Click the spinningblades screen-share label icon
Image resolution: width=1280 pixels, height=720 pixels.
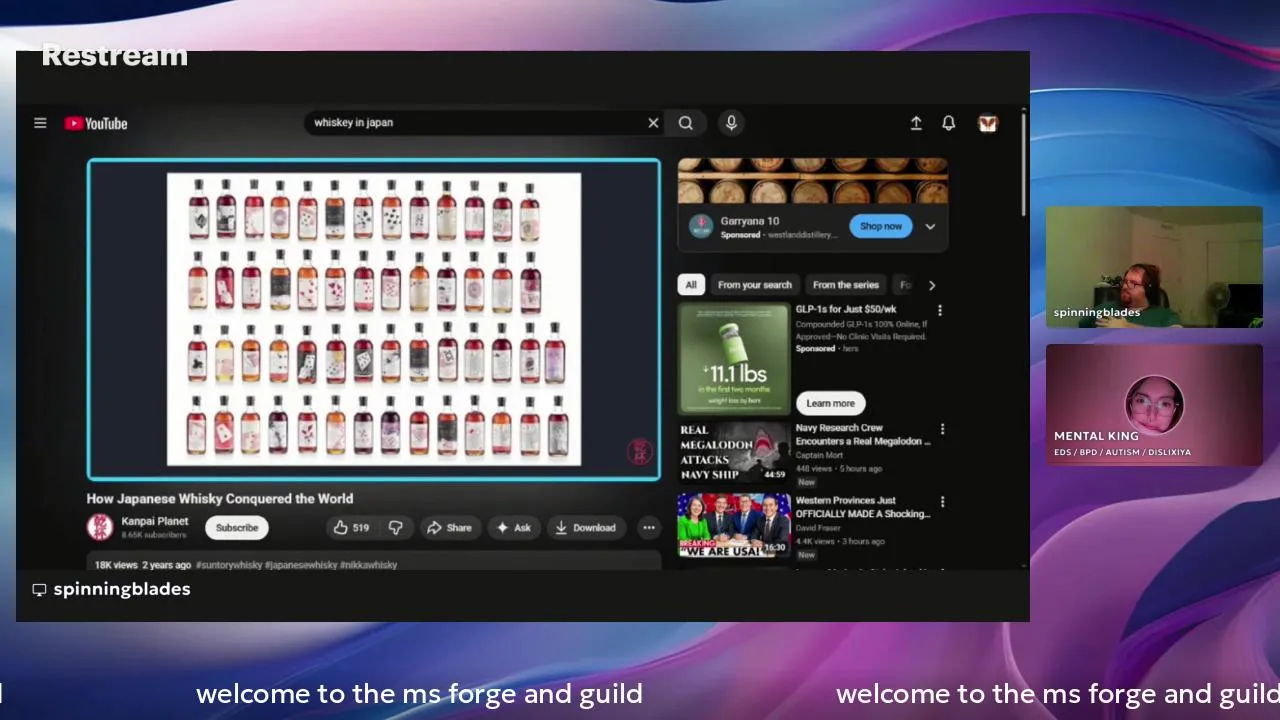39,590
